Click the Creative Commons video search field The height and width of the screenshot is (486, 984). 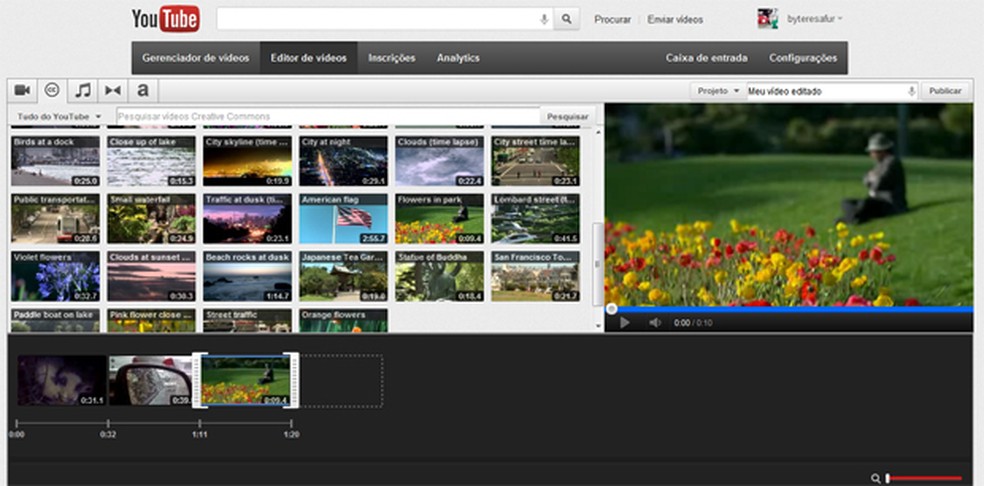[328, 117]
